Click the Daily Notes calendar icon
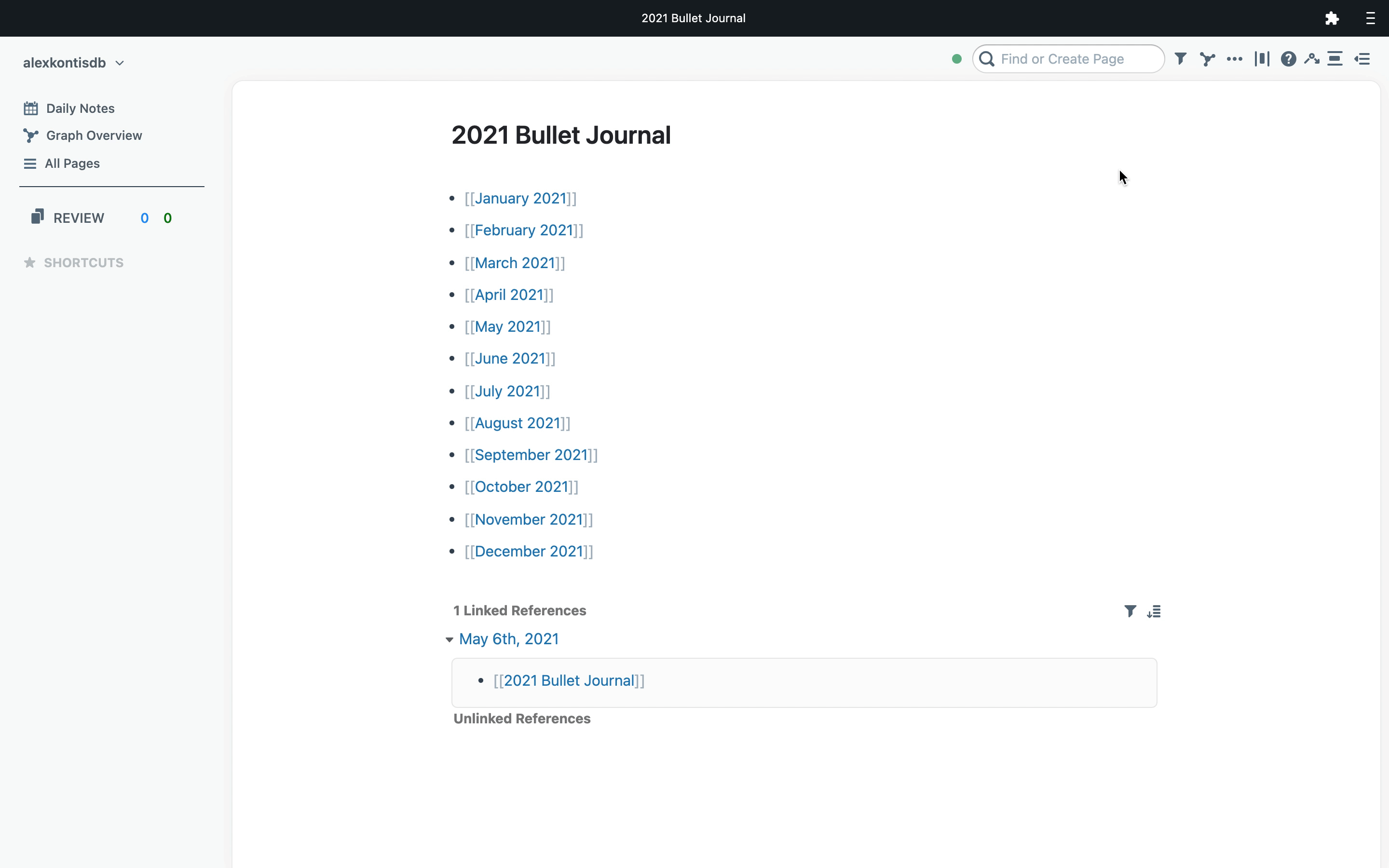 (31, 108)
